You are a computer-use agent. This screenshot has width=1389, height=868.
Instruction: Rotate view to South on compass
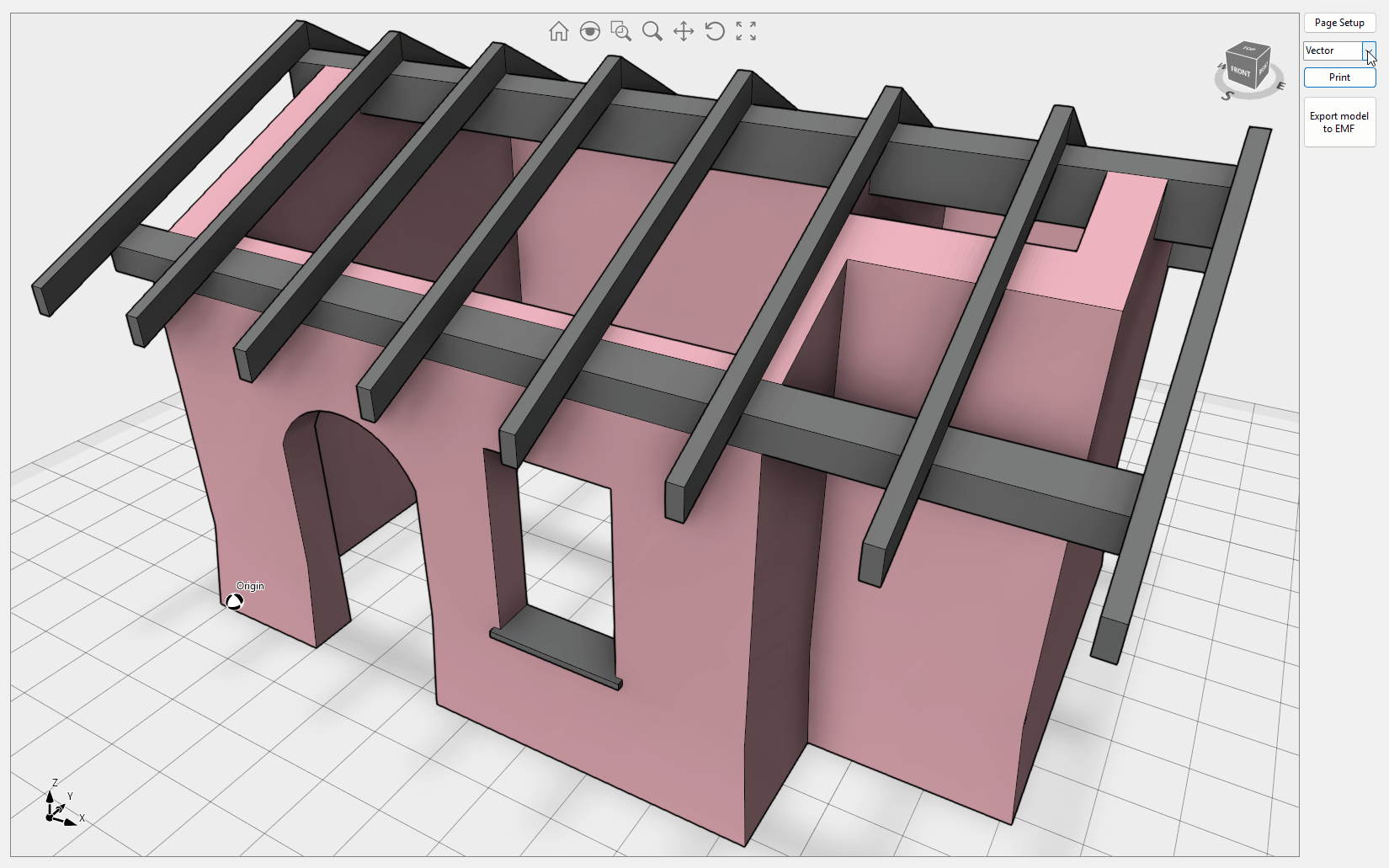tap(1228, 96)
